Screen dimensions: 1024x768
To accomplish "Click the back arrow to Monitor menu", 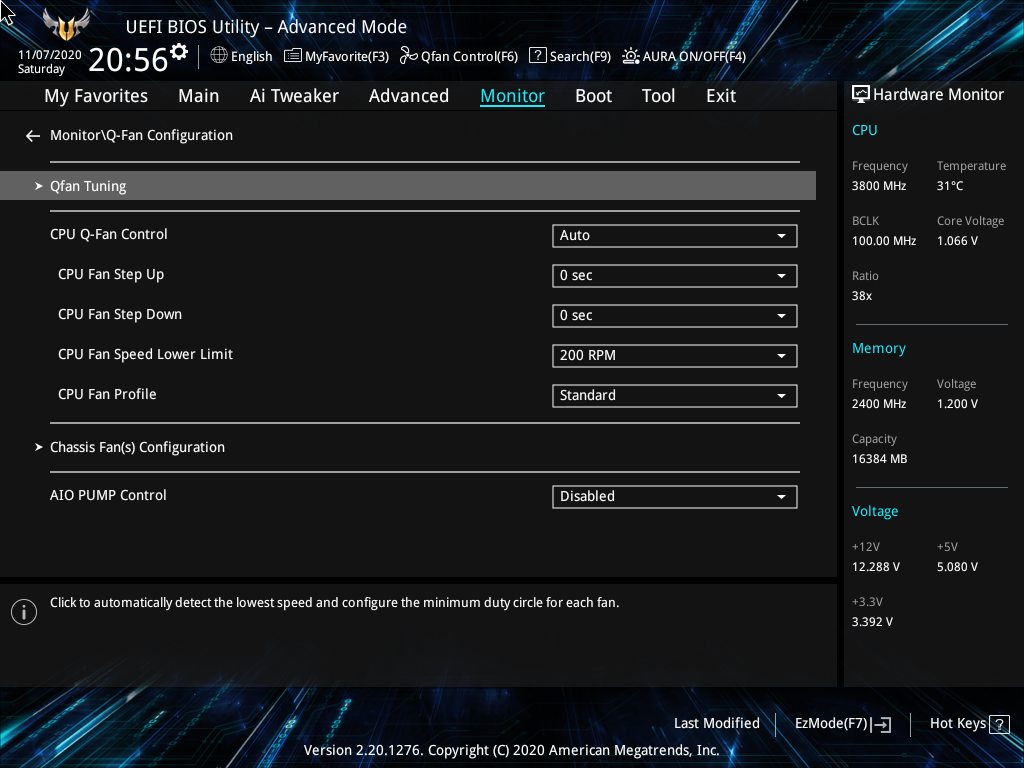I will (x=33, y=136).
